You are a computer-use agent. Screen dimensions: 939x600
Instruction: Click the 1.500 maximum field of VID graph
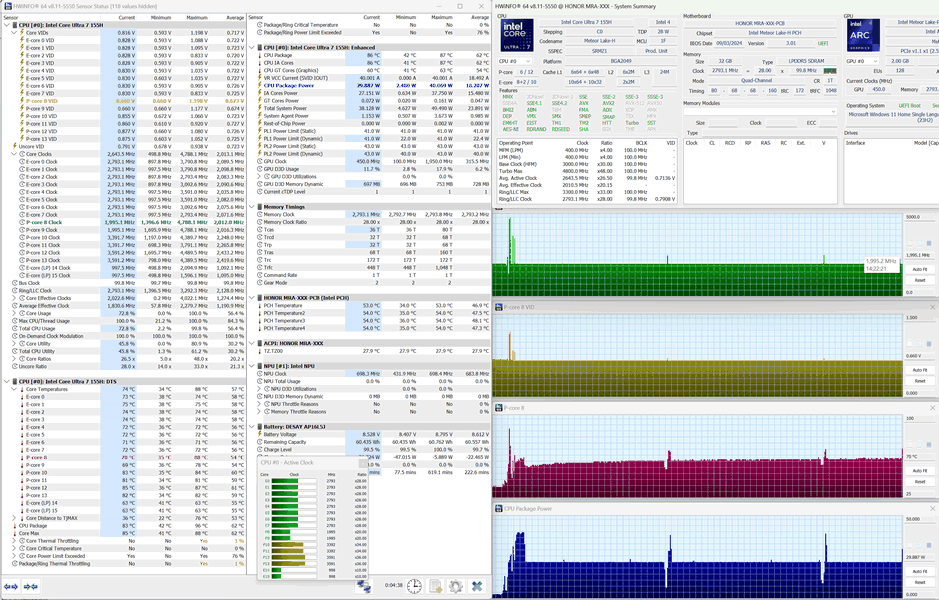pos(919,317)
